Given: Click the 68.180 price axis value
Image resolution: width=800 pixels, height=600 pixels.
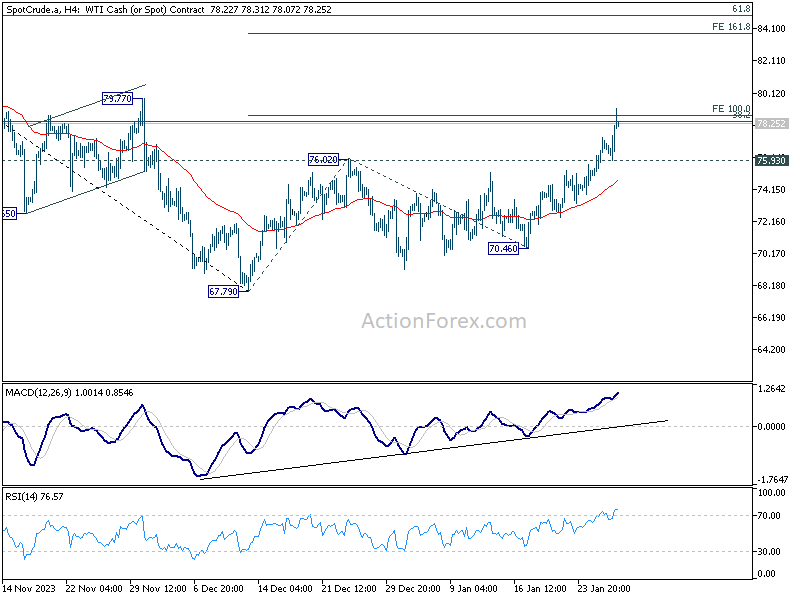Looking at the screenshot, I should (x=771, y=286).
